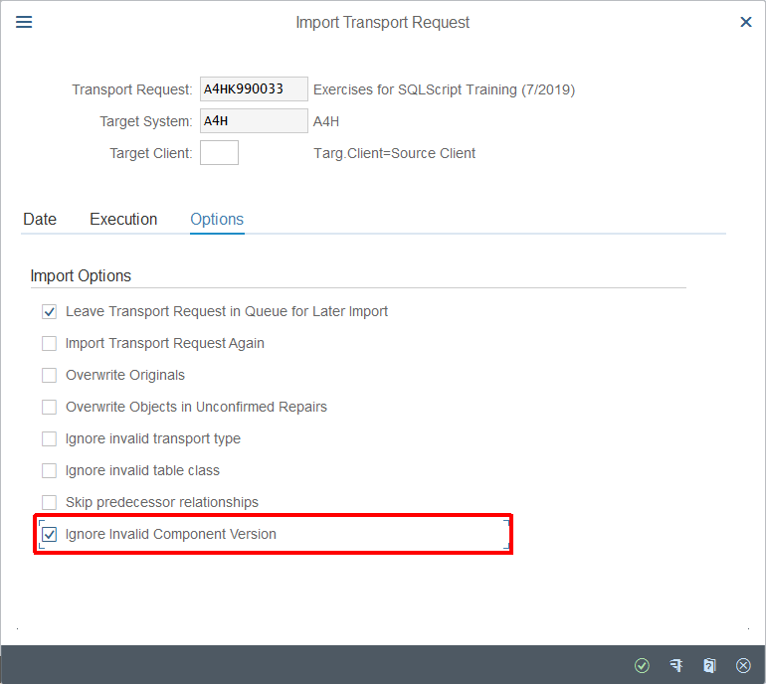The height and width of the screenshot is (684, 766).
Task: Enable Import Transport Request Again
Action: [49, 343]
